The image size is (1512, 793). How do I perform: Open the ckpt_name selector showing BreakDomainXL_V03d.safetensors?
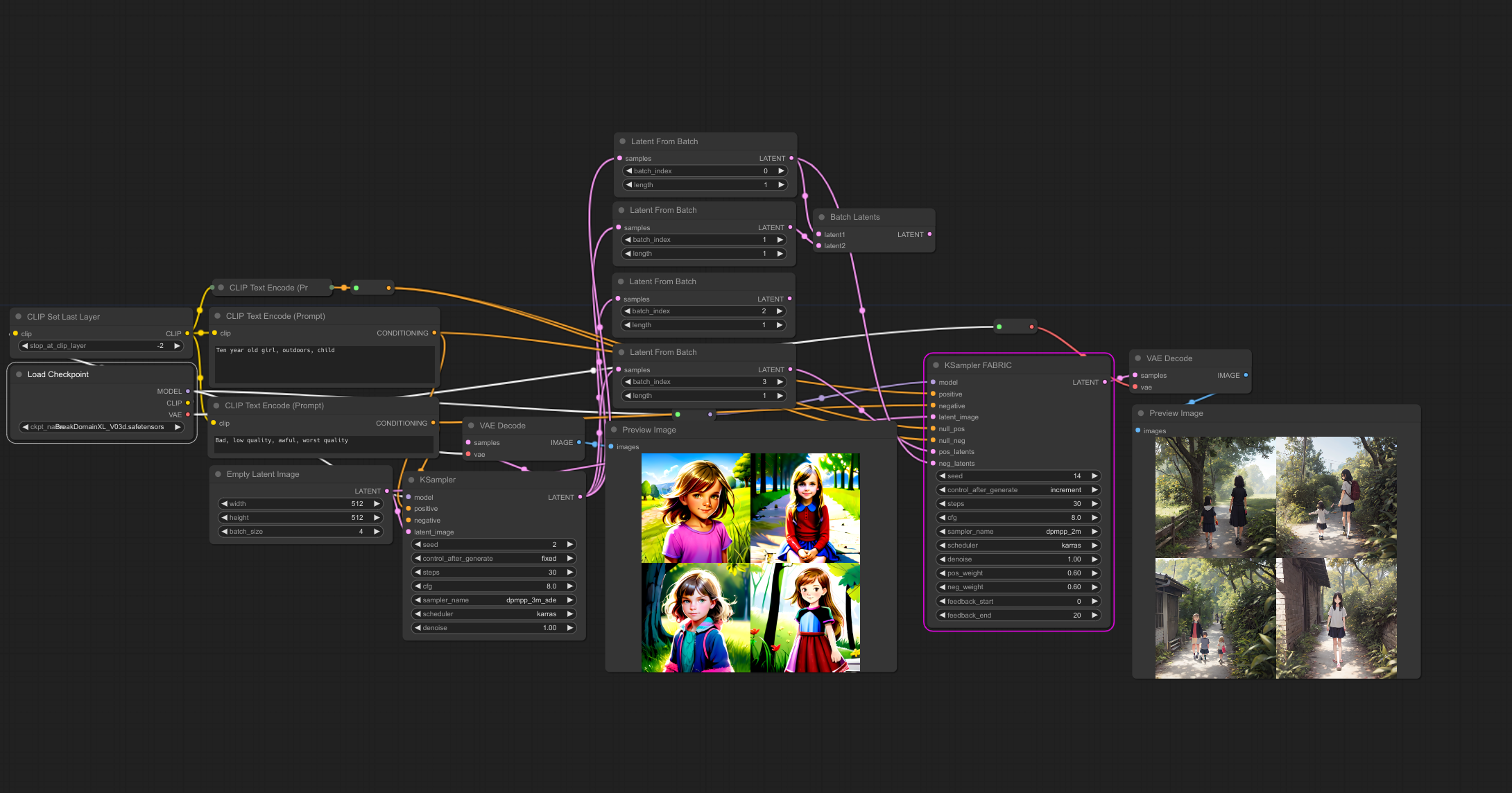click(102, 427)
